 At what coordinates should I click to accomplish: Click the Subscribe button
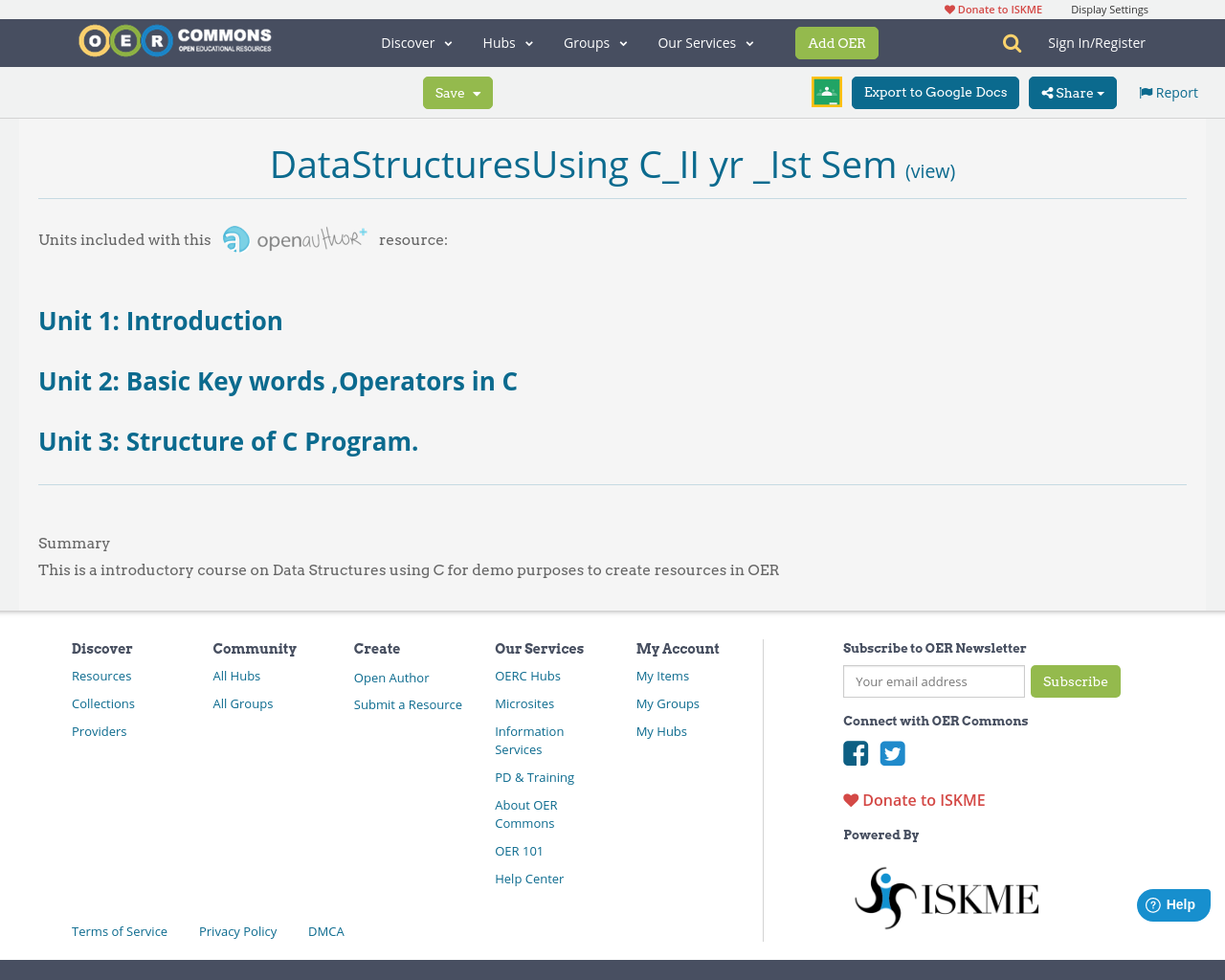click(x=1076, y=681)
